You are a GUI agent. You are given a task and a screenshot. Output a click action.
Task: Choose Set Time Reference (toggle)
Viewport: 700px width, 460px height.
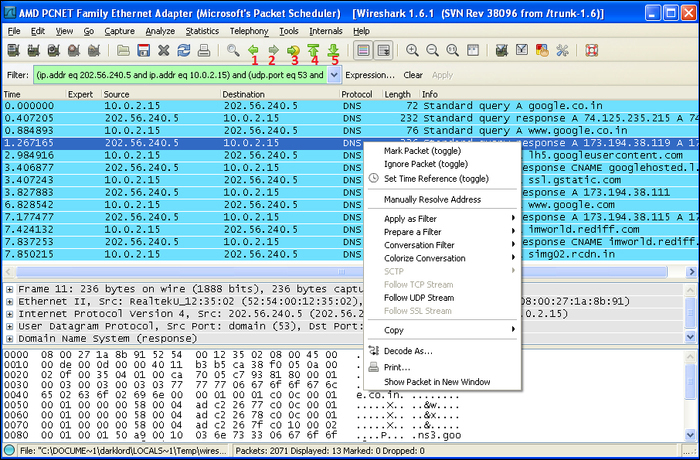(x=442, y=179)
